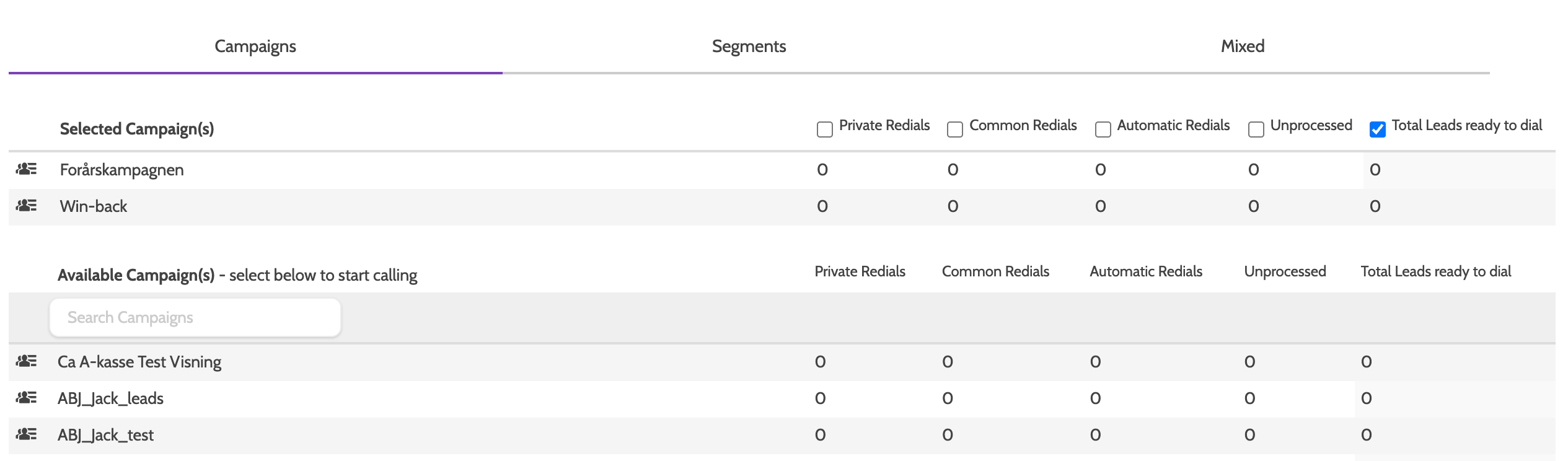Click the Available Campaigns Unprocessed column header
The height and width of the screenshot is (461, 1568).
[x=1285, y=271]
